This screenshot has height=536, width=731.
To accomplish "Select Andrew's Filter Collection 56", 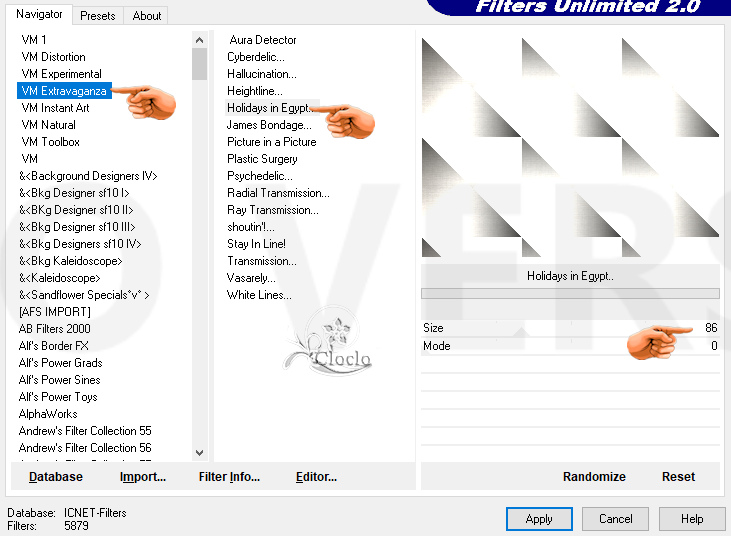I will pos(85,448).
